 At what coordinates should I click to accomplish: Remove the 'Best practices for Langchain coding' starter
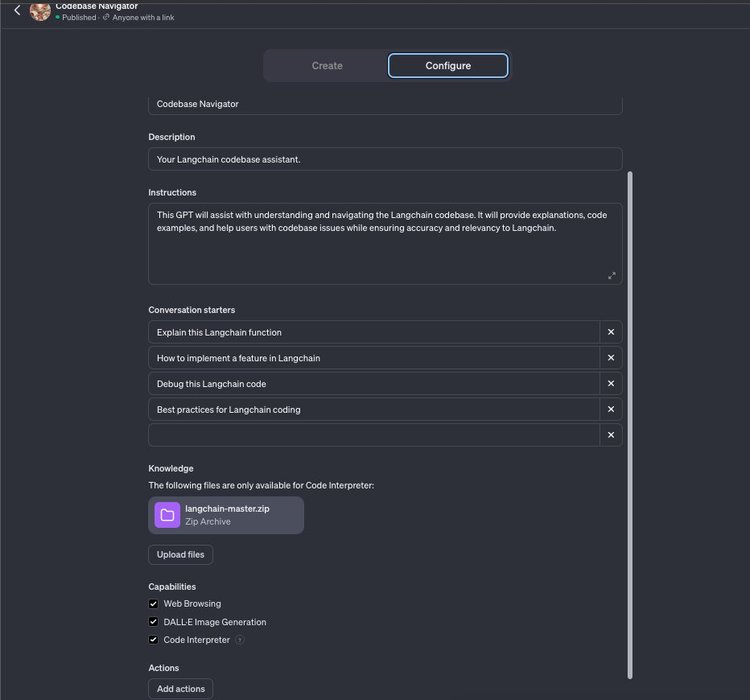[x=611, y=409]
